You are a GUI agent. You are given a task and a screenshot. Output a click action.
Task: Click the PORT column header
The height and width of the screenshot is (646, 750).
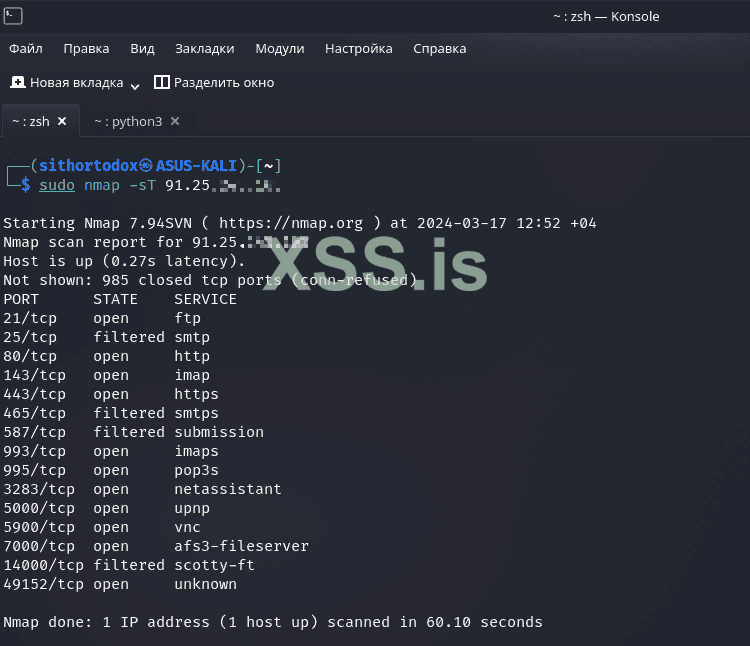21,299
